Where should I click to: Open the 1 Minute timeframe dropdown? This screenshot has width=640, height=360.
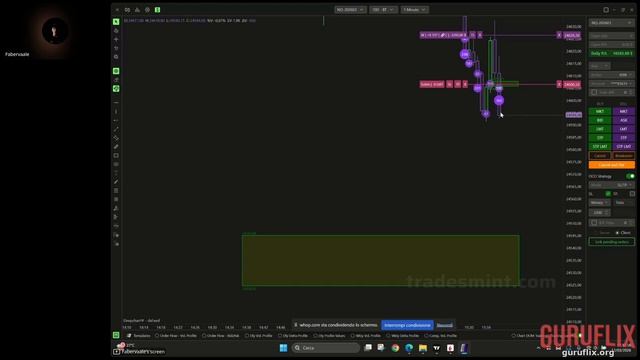tap(414, 9)
